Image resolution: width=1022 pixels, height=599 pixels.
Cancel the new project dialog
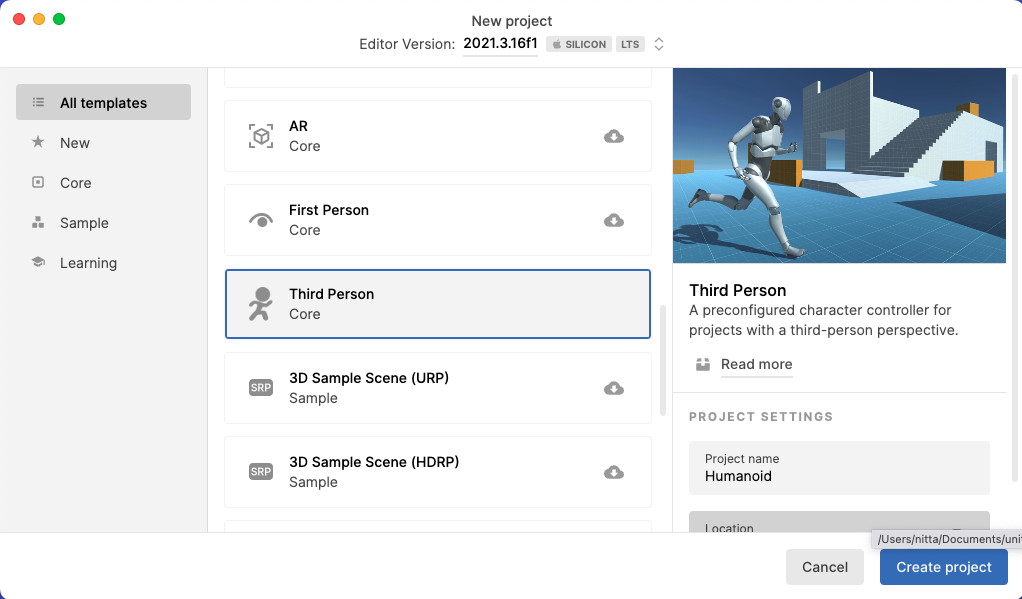[x=825, y=567]
